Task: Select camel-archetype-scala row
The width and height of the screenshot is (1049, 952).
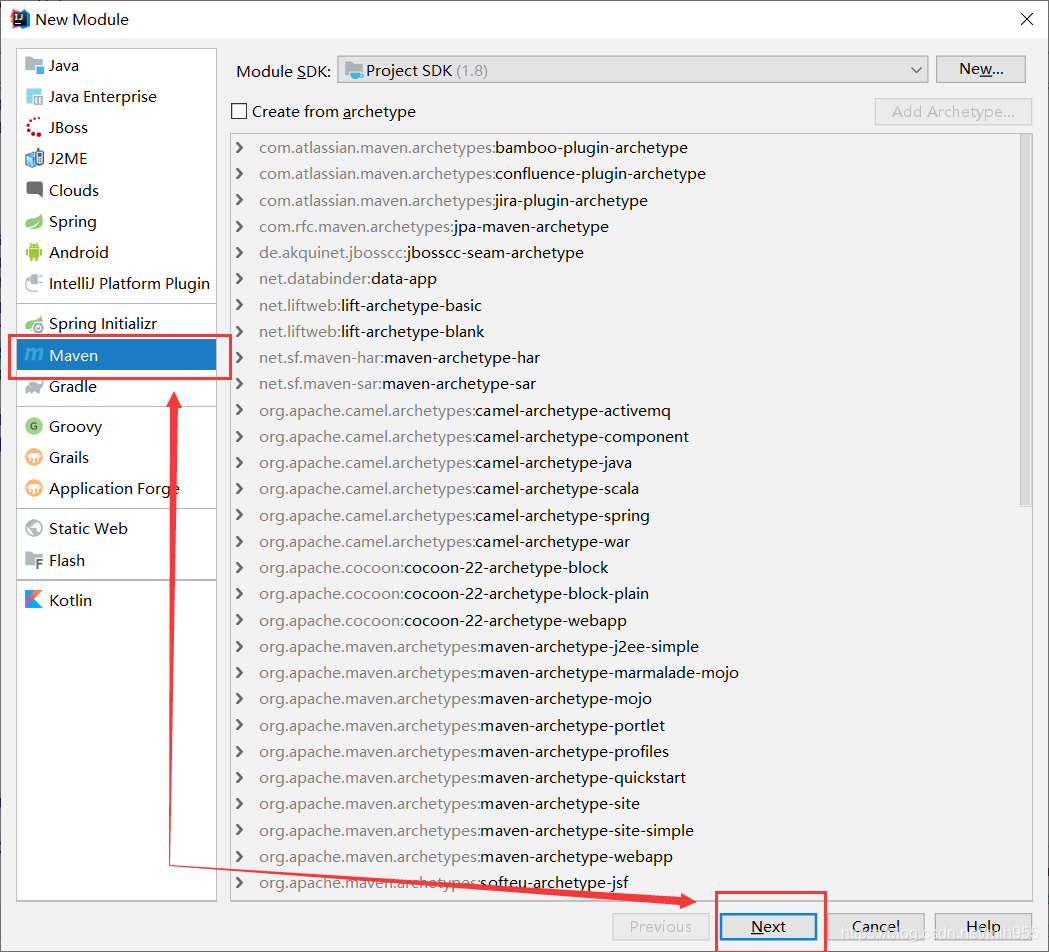Action: (x=625, y=488)
